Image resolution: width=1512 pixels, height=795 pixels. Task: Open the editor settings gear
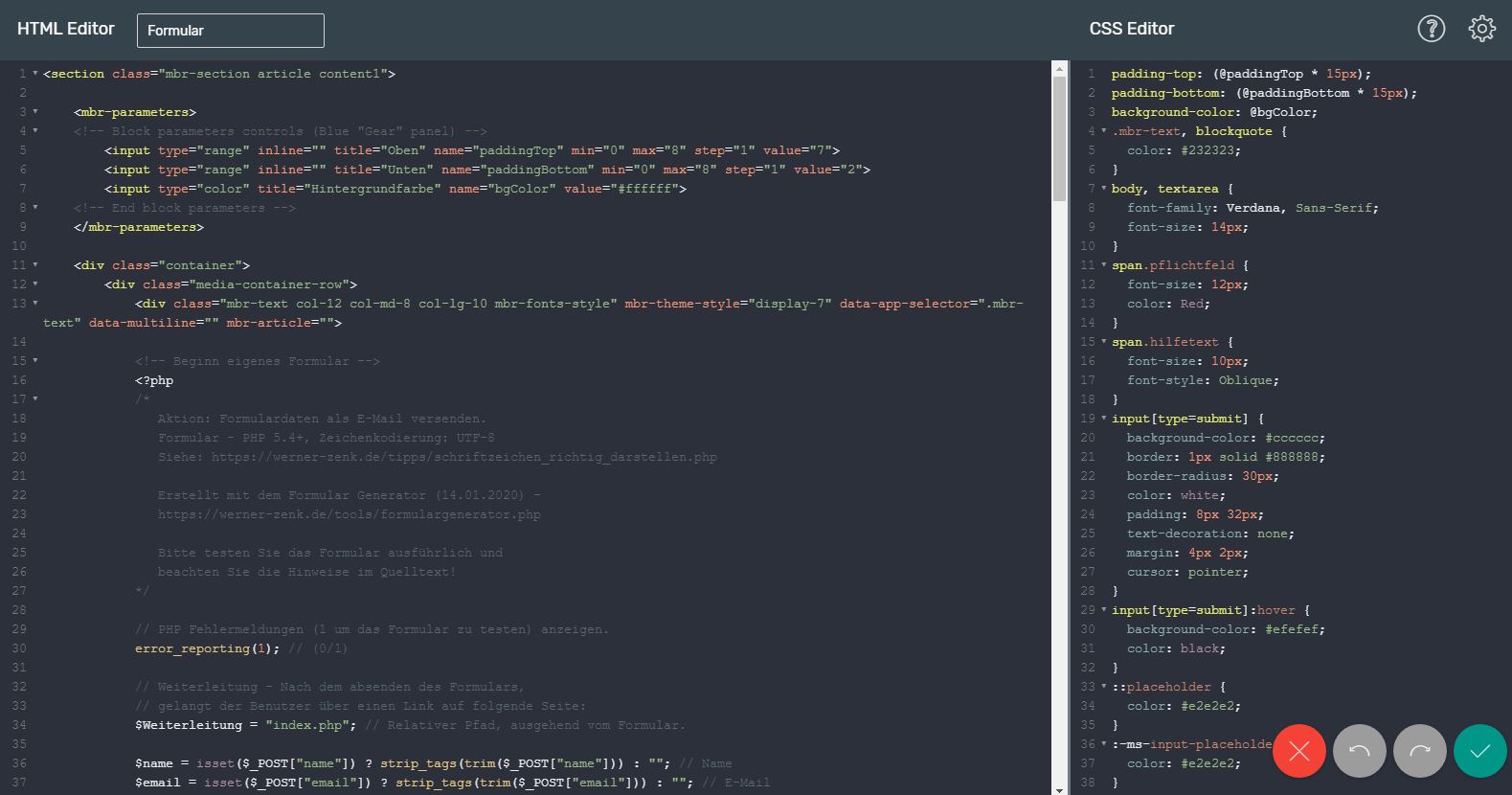tap(1481, 29)
